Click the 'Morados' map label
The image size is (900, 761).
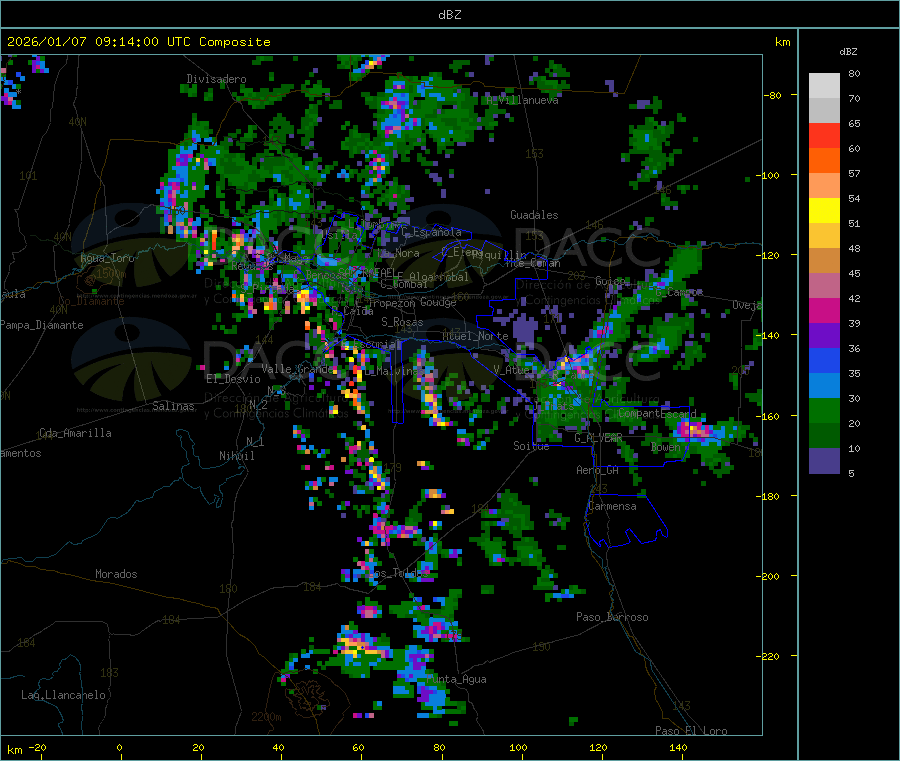(116, 574)
